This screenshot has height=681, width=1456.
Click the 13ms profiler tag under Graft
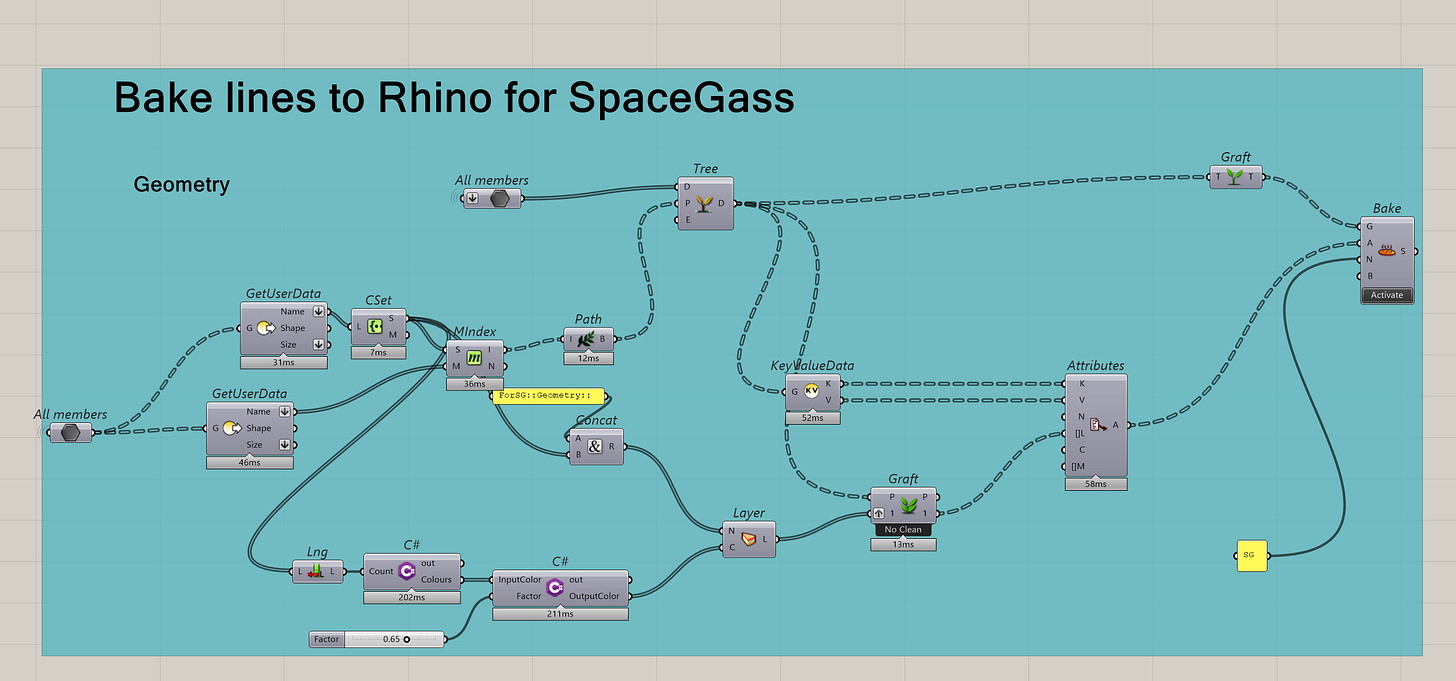click(x=903, y=544)
